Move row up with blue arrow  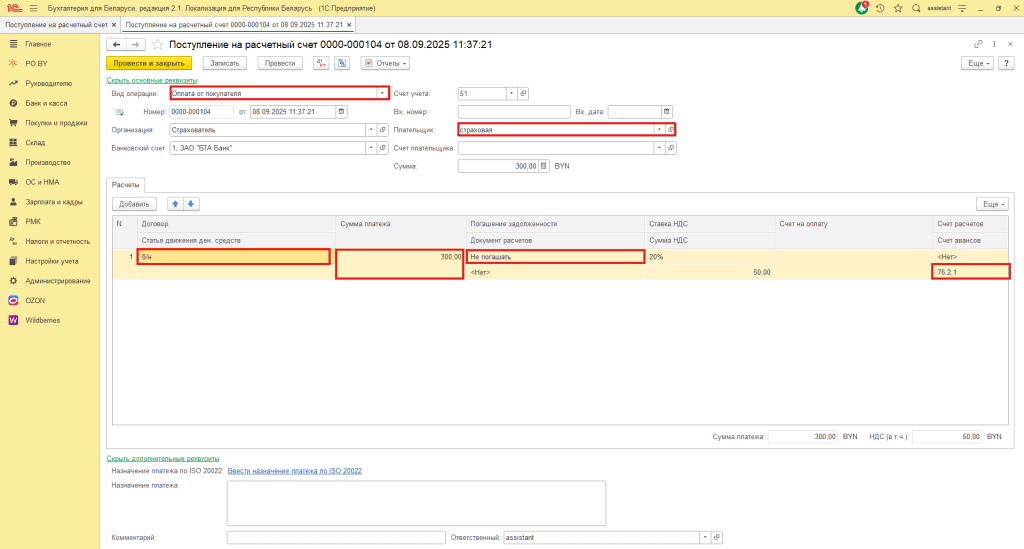175,204
